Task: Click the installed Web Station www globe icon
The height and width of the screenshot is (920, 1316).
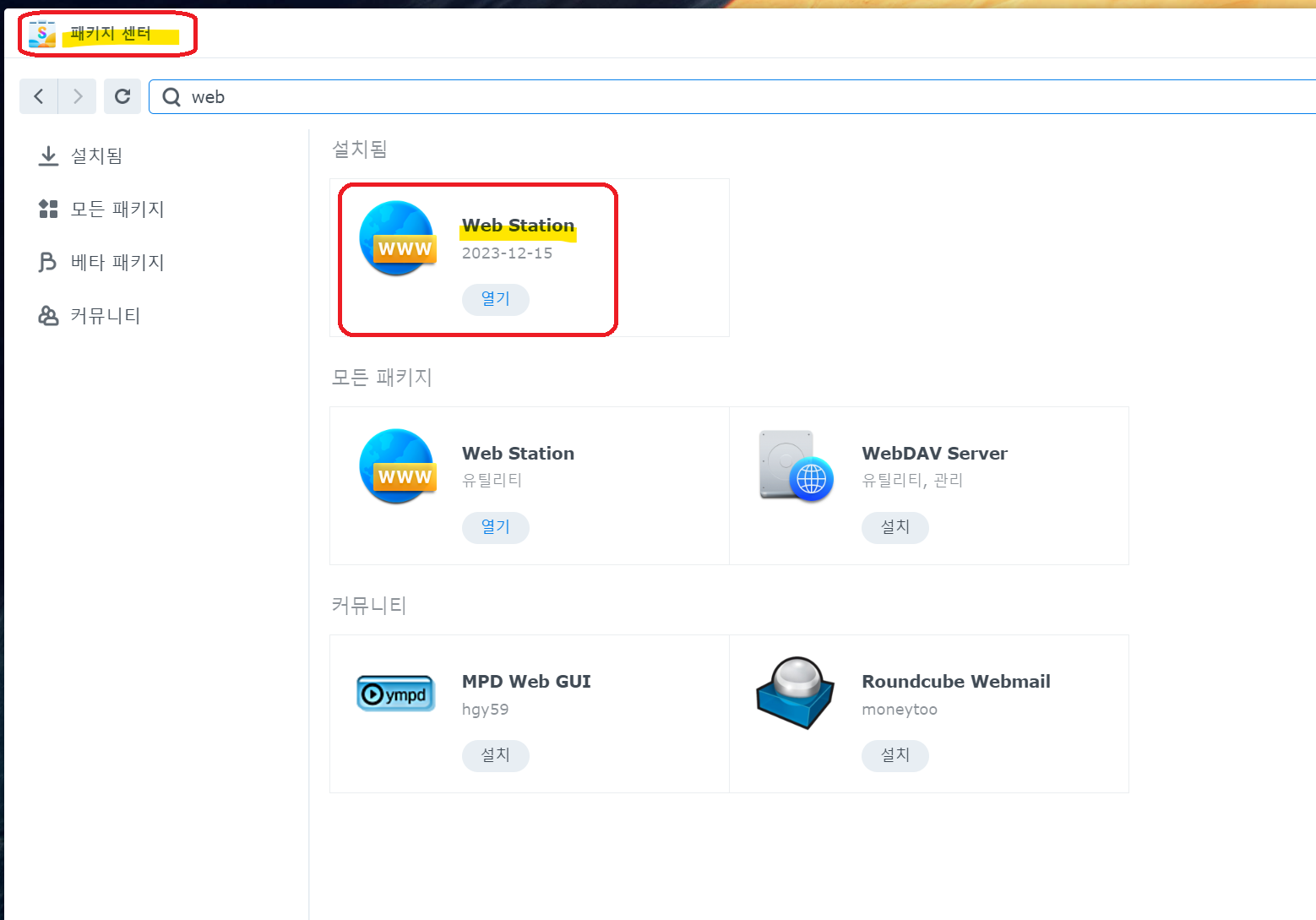Action: click(x=398, y=238)
